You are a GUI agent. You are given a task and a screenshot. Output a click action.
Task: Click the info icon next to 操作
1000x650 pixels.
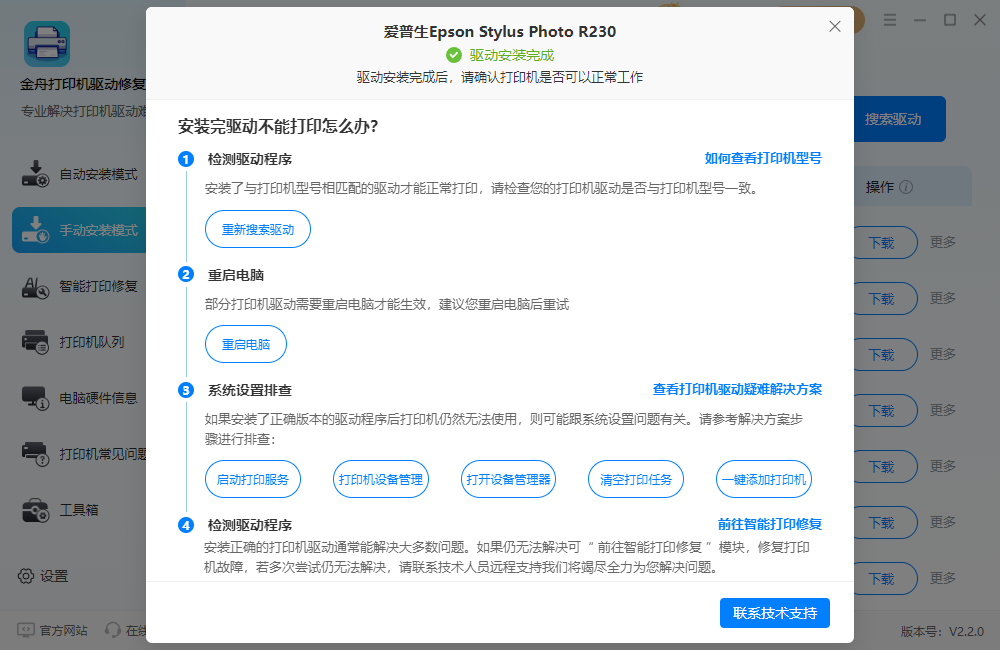tap(906, 187)
